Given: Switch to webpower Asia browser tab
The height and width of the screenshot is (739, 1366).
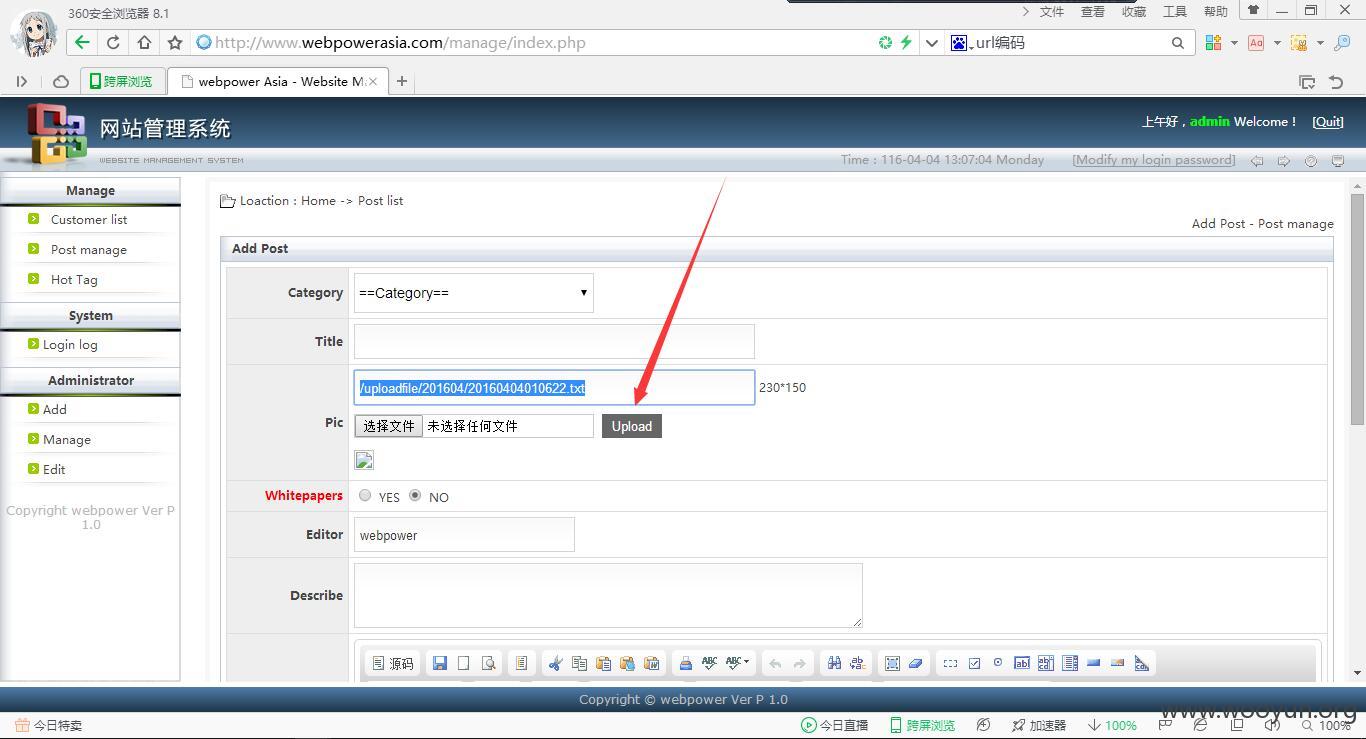Looking at the screenshot, I should [277, 82].
